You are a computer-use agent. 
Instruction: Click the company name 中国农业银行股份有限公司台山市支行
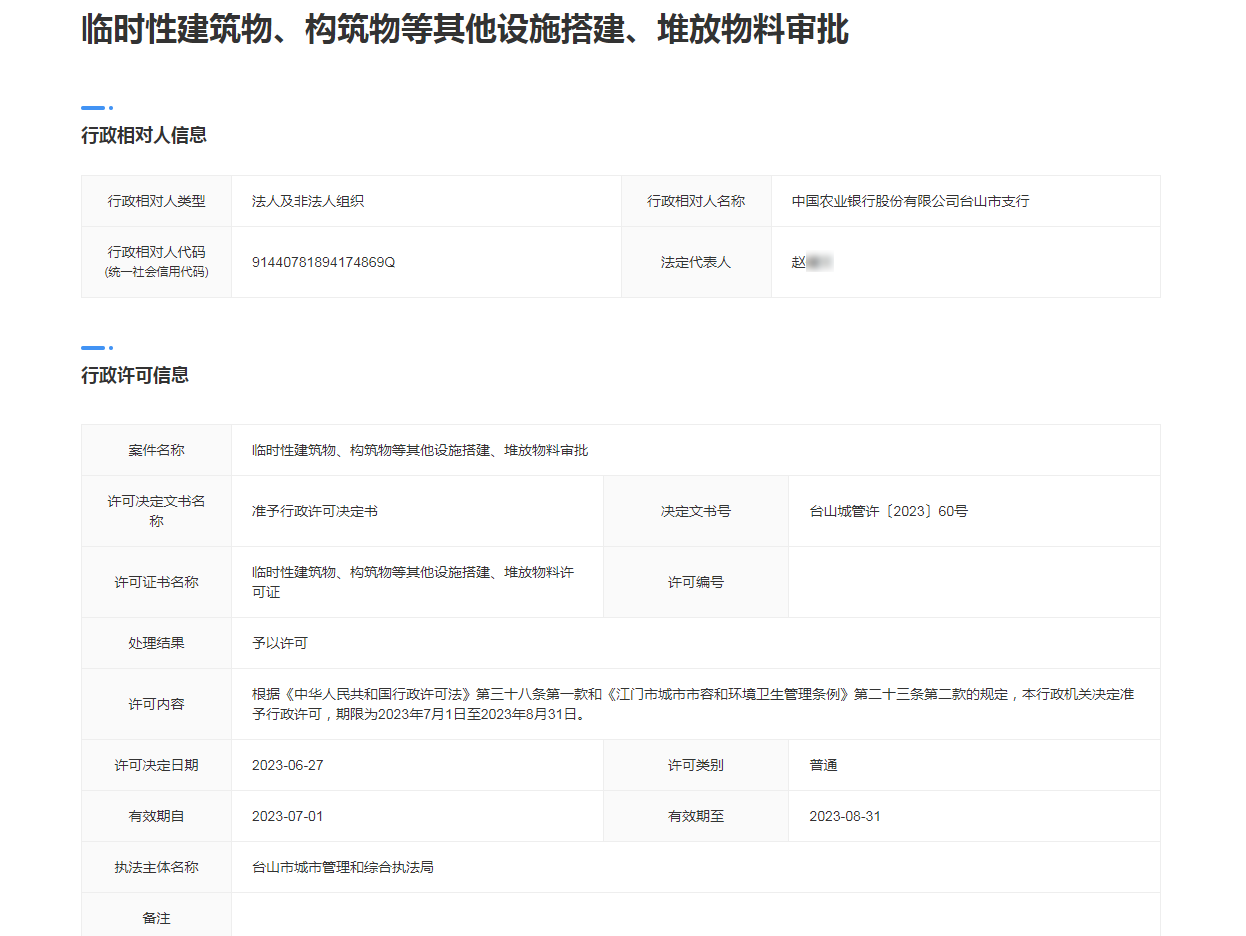910,201
